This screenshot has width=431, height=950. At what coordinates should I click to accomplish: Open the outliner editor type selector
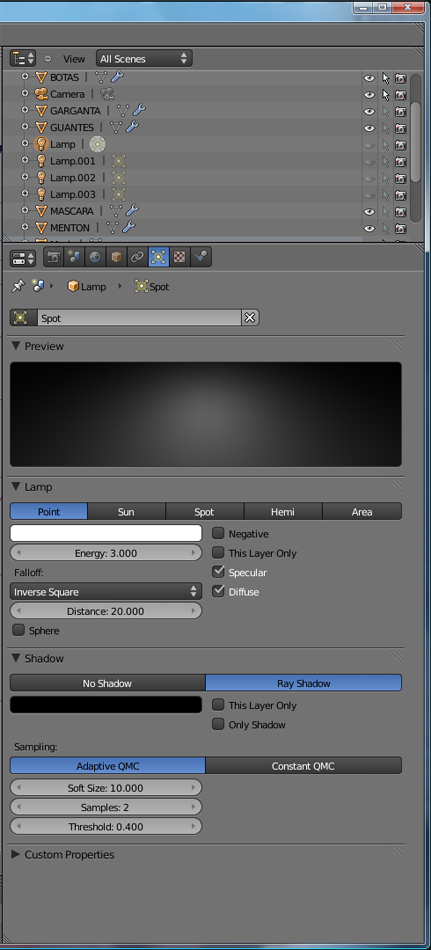tap(23, 59)
